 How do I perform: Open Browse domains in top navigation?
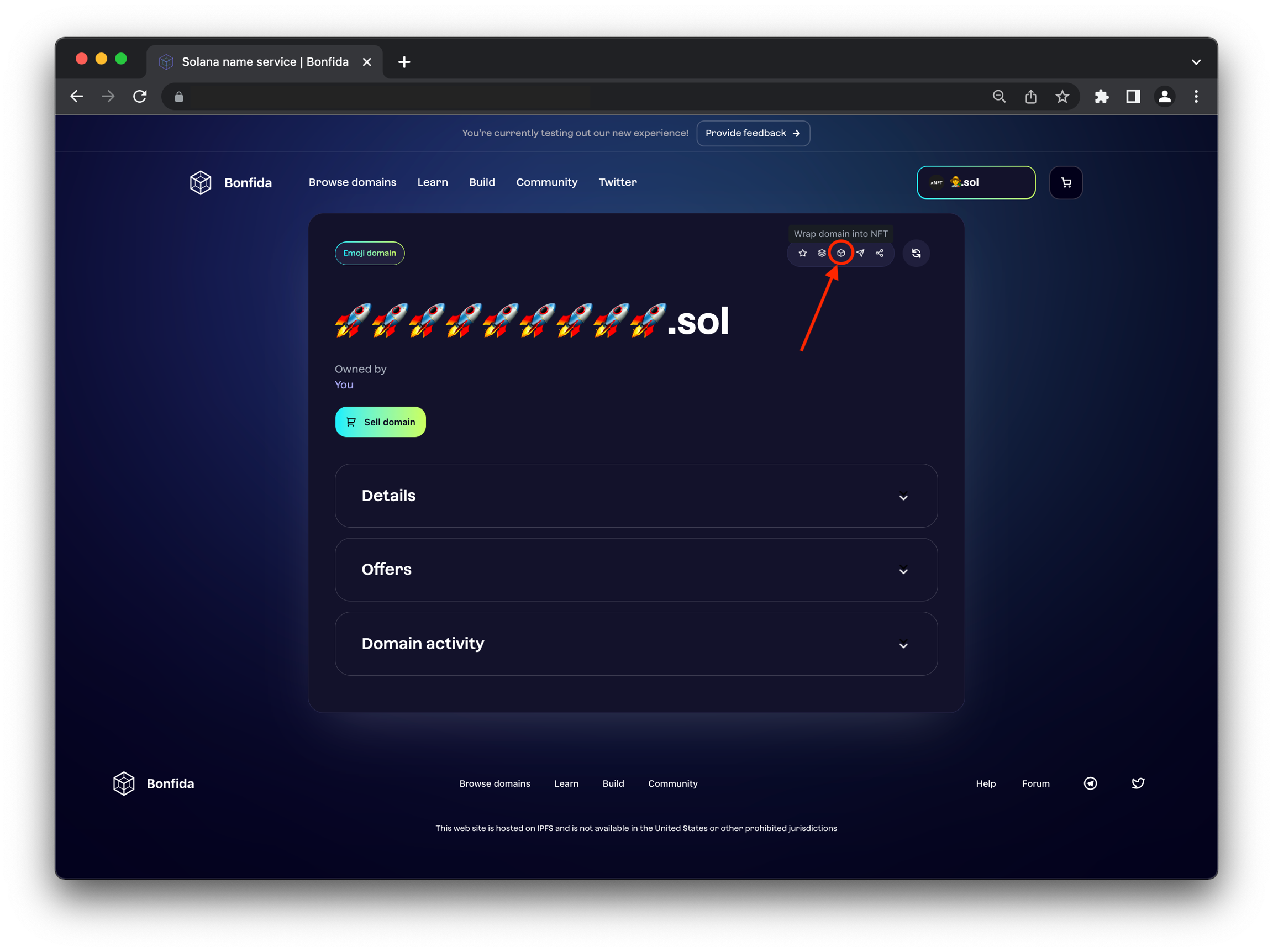coord(352,182)
